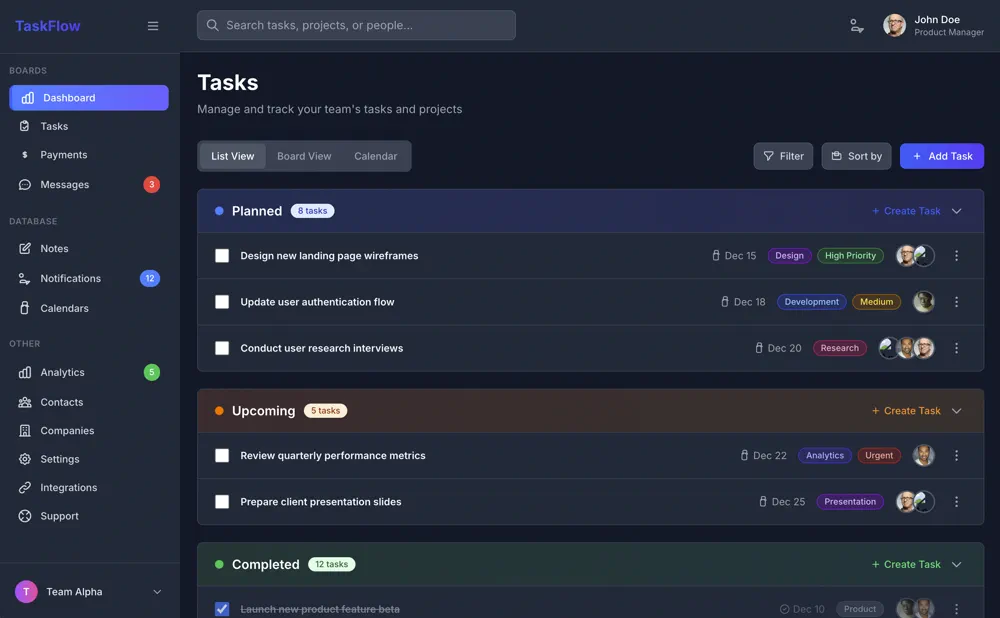
Task: Click the Add Task button
Action: point(941,156)
